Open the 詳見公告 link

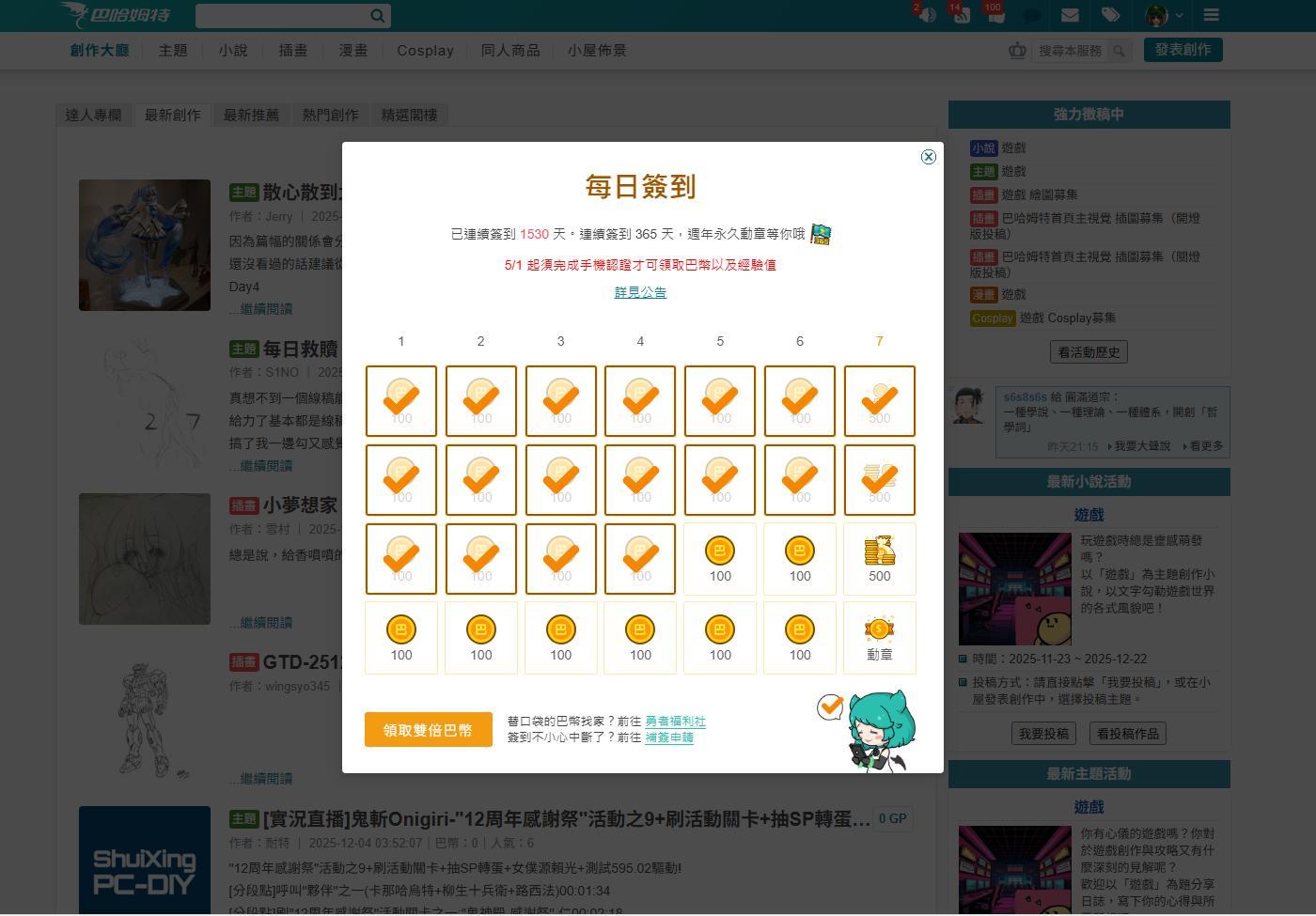[x=640, y=292]
